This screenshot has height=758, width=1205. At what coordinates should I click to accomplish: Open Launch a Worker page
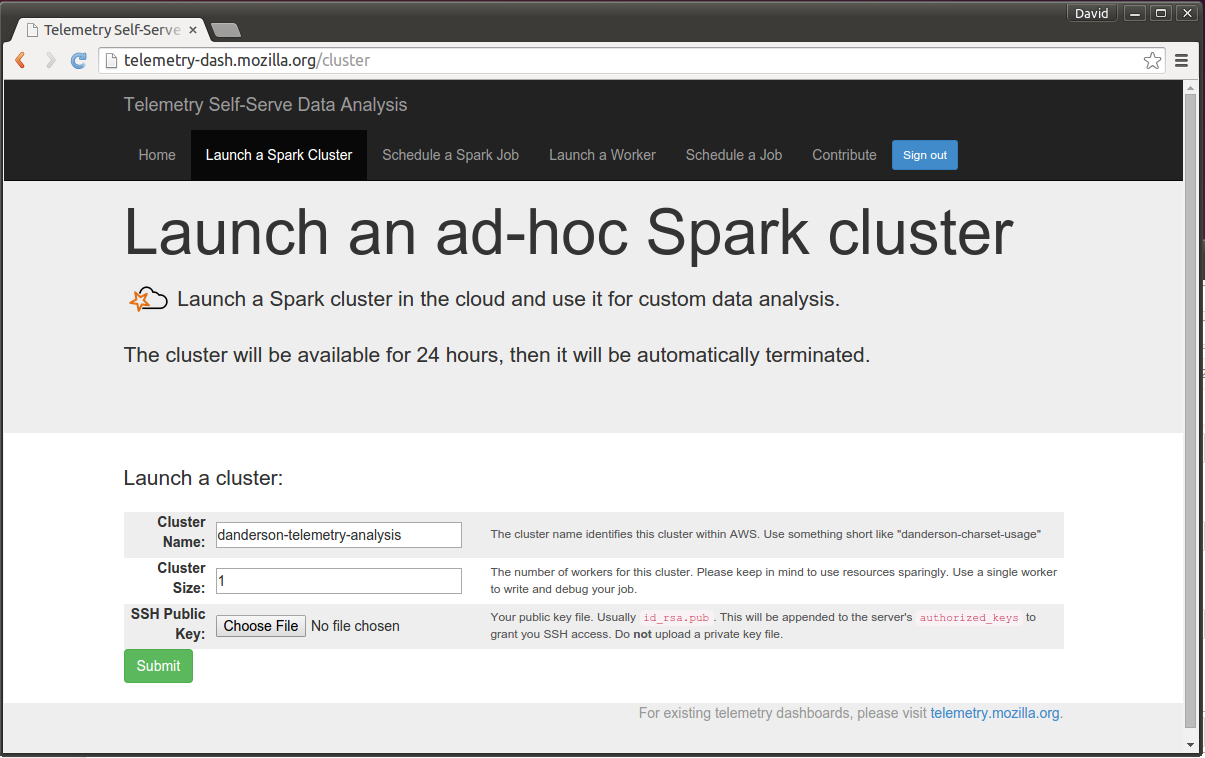tap(602, 155)
